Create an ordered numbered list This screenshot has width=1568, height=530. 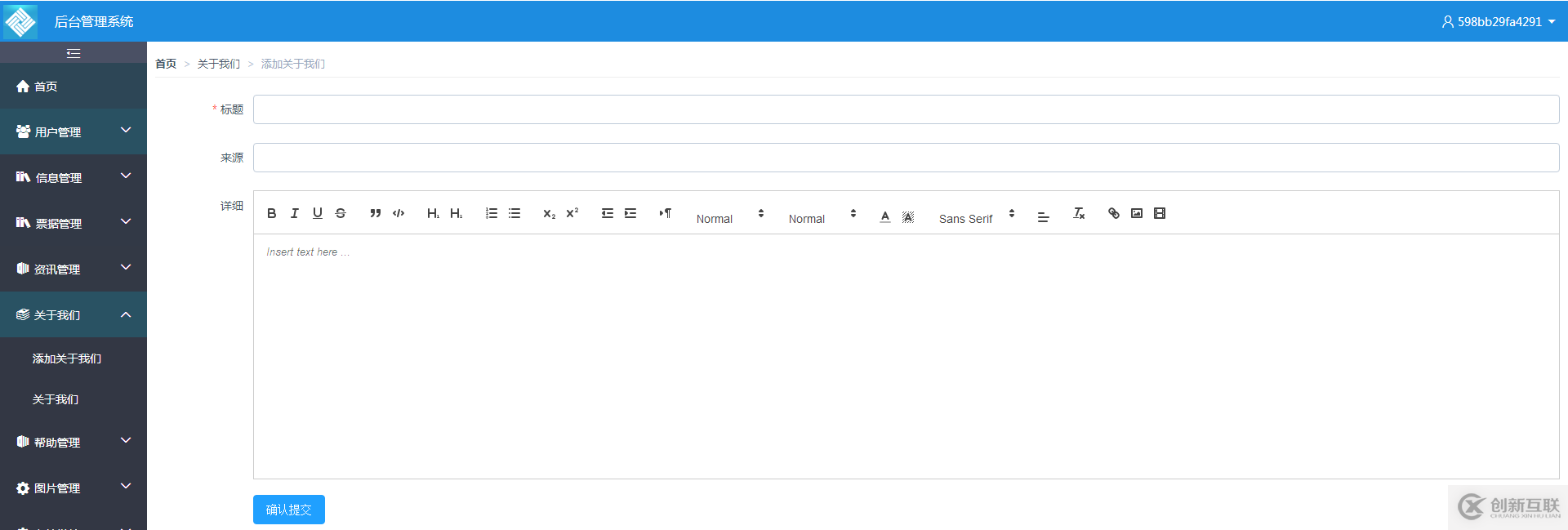(x=492, y=213)
